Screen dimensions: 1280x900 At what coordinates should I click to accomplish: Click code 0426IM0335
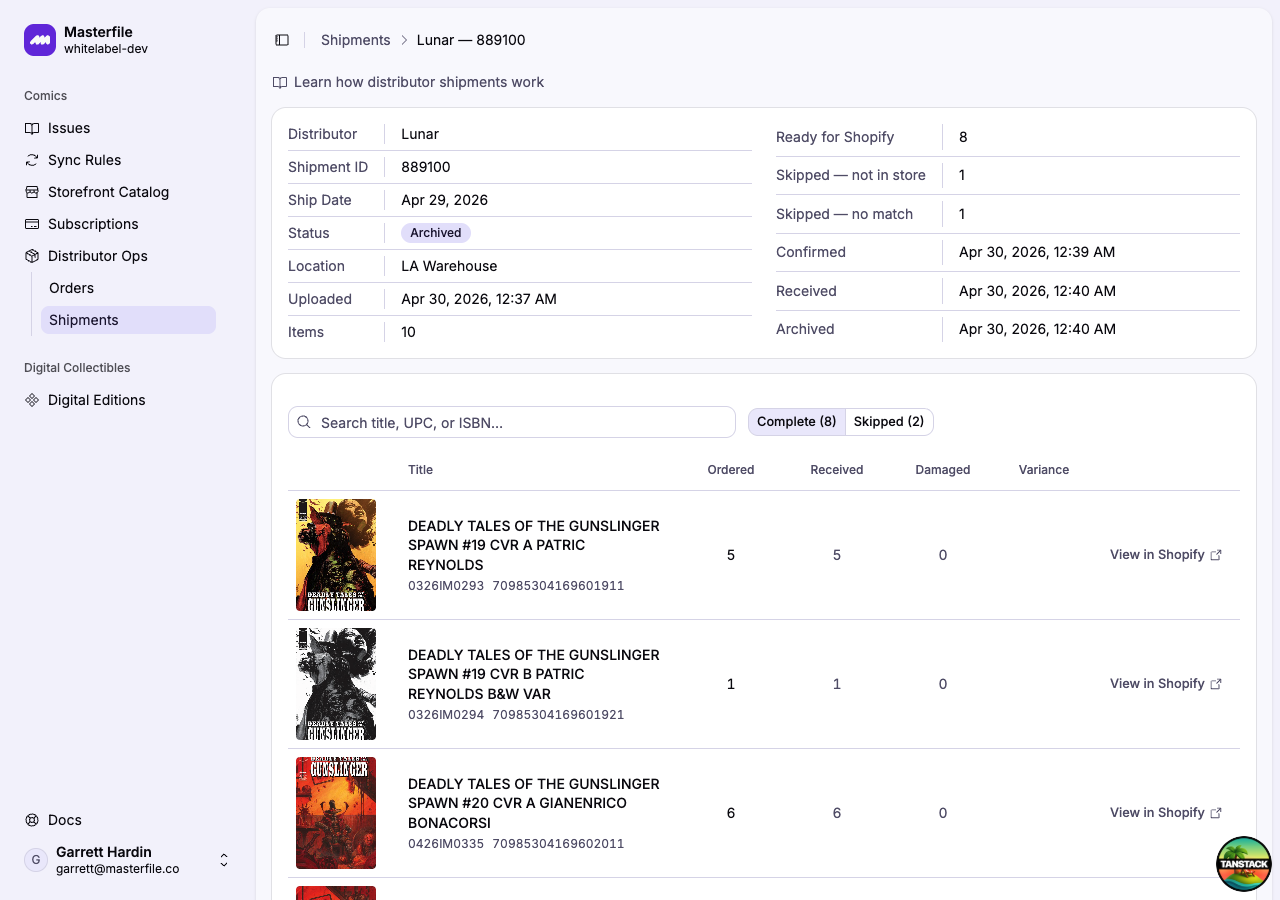click(446, 844)
